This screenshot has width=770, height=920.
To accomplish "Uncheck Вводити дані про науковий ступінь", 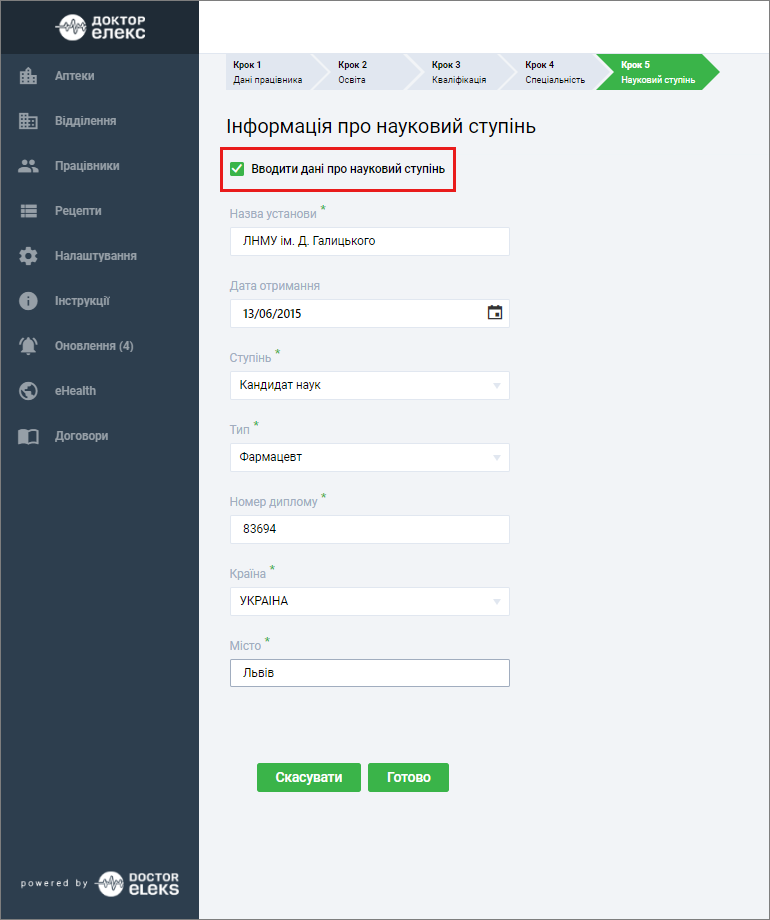I will [x=237, y=169].
